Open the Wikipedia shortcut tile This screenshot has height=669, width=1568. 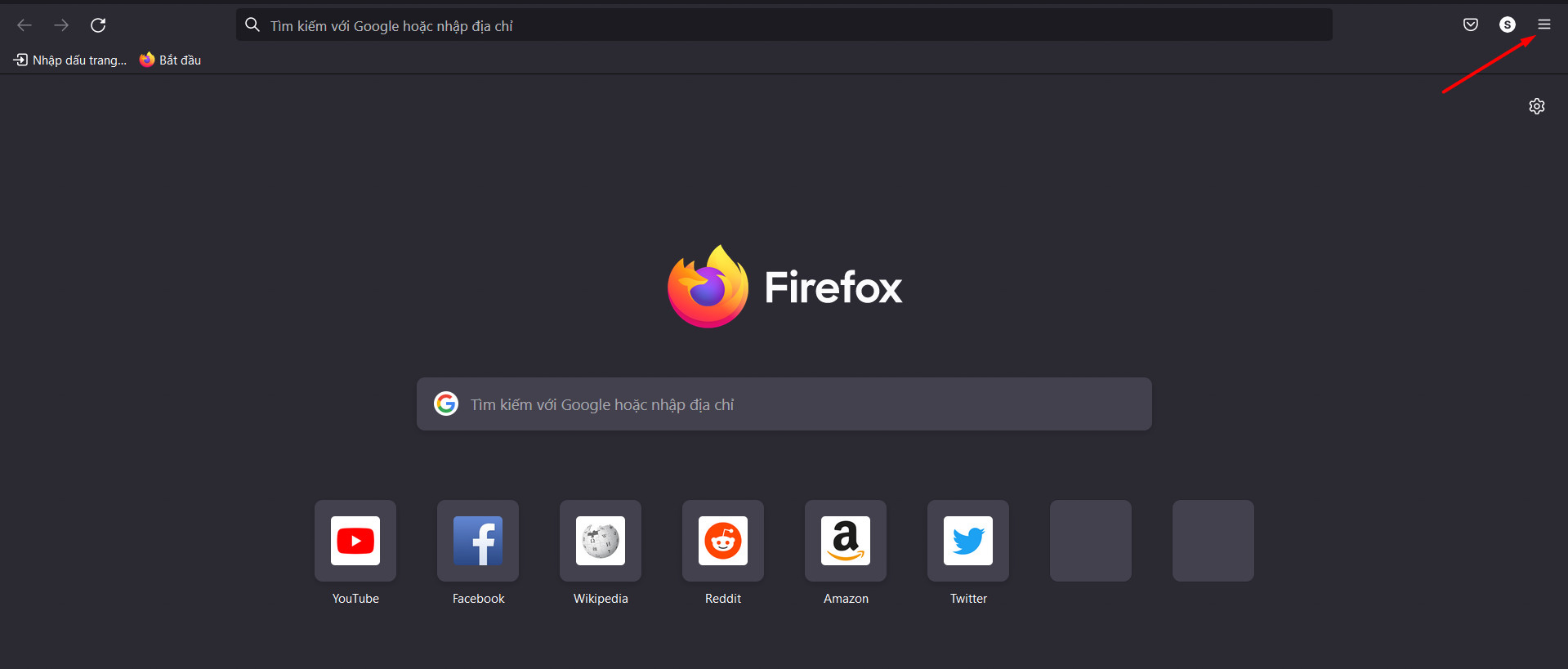tap(601, 541)
